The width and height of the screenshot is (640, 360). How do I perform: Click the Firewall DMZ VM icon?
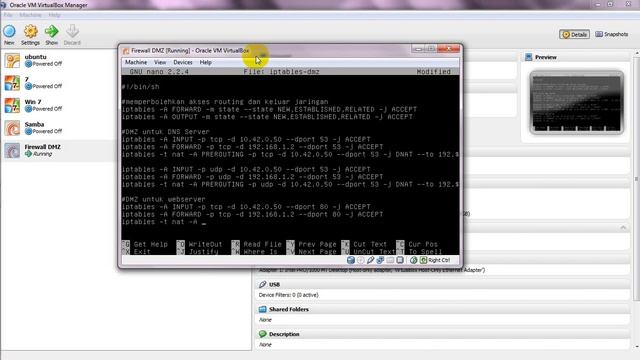pos(12,150)
